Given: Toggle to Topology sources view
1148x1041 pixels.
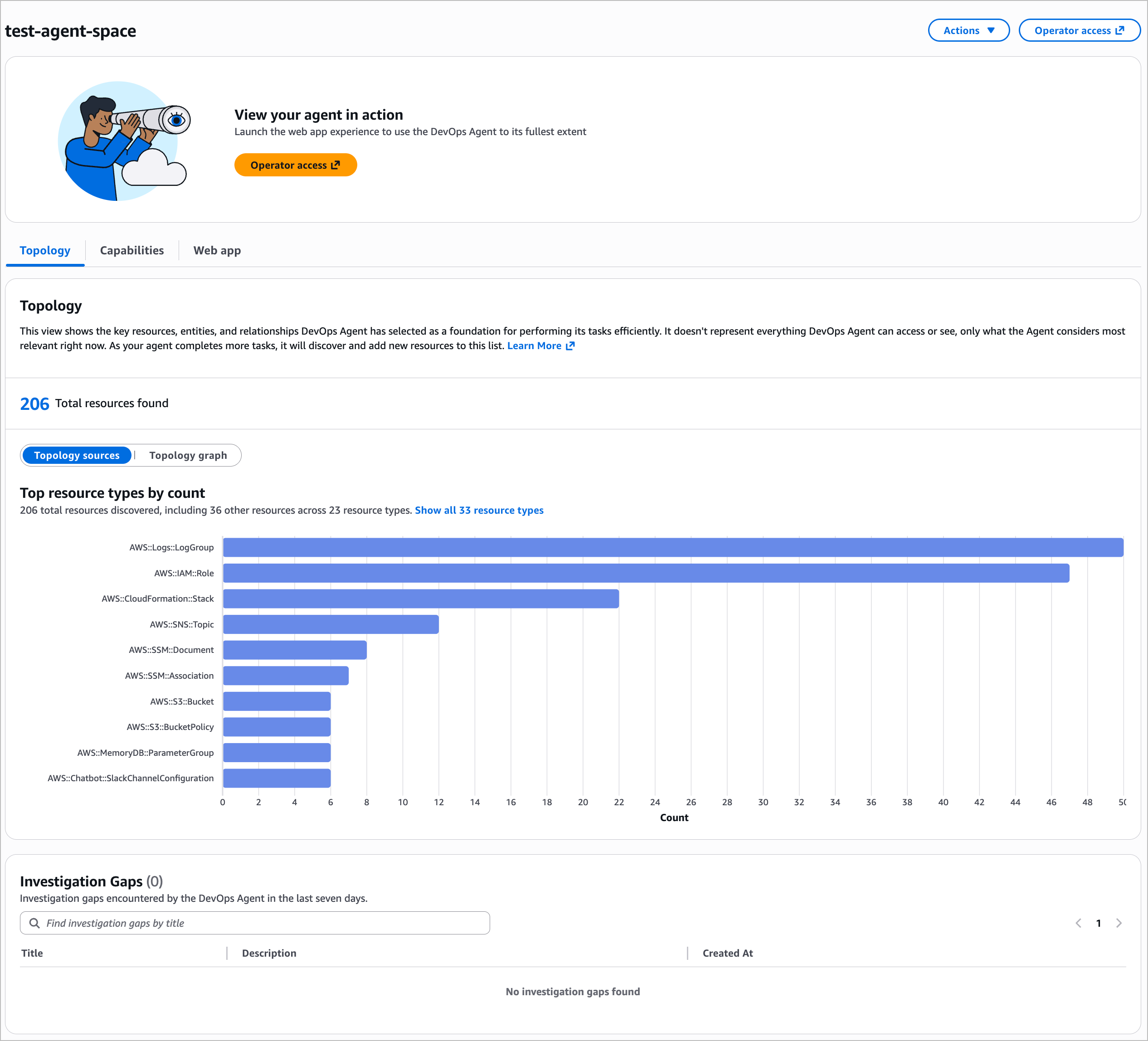Looking at the screenshot, I should coord(77,456).
